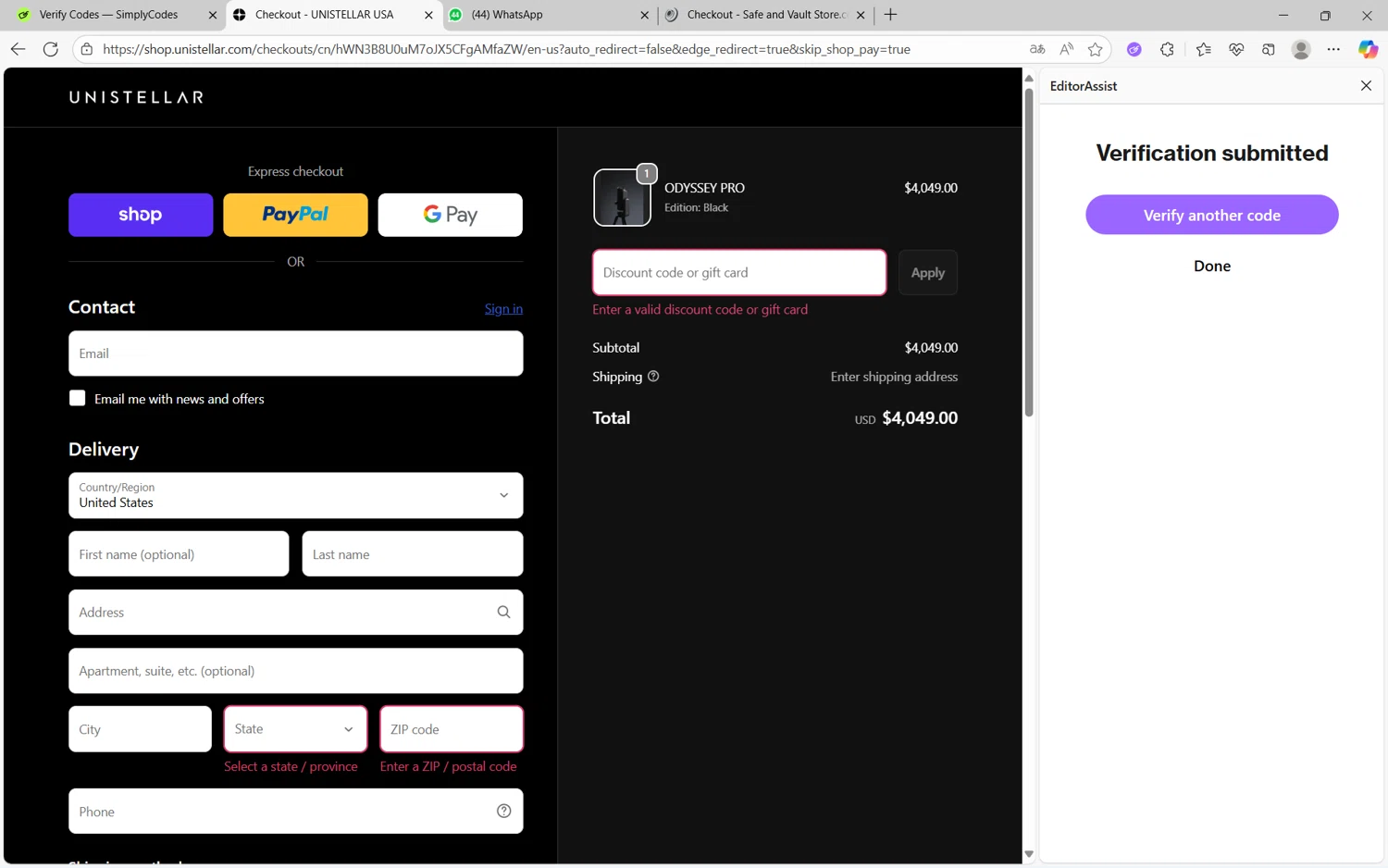Viewport: 1388px width, 868px height.
Task: Open Browser essentials heart icon
Action: point(1236,49)
